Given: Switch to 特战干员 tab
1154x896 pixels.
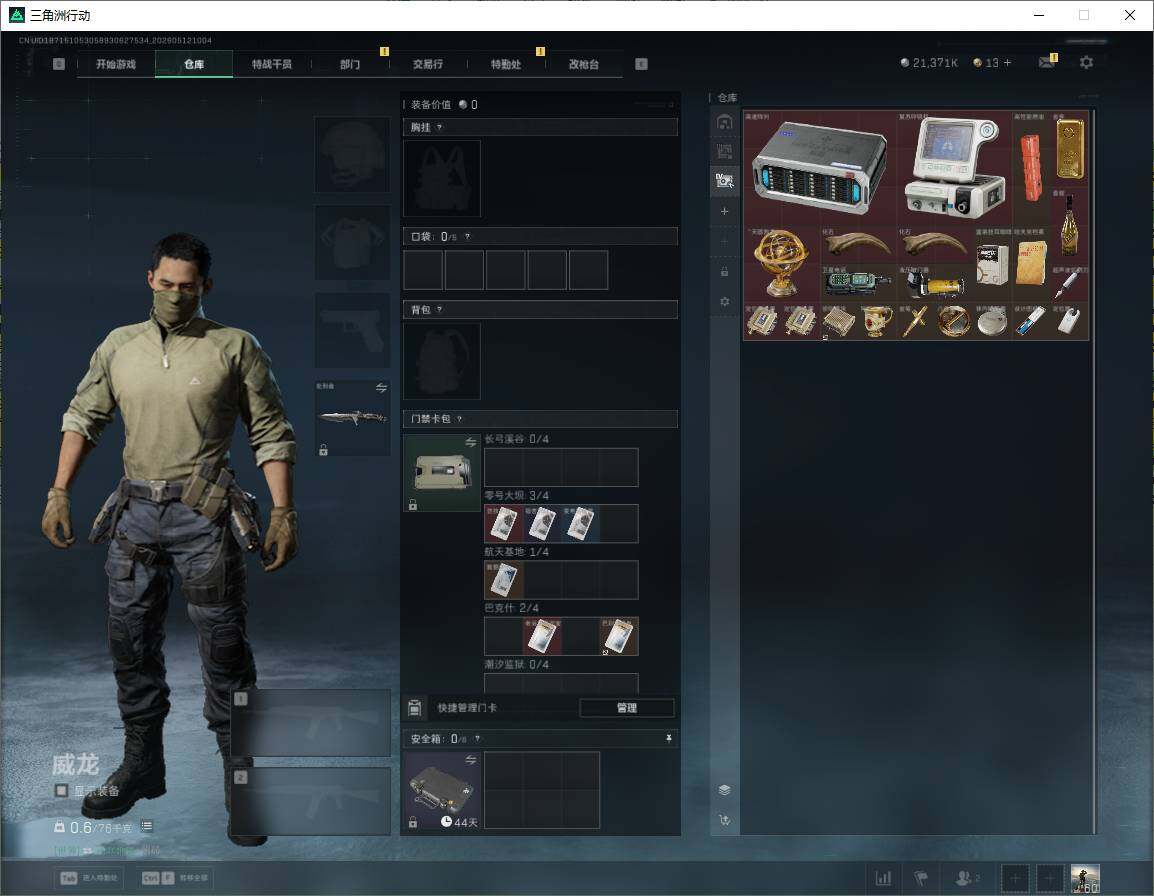Looking at the screenshot, I should click(x=272, y=64).
